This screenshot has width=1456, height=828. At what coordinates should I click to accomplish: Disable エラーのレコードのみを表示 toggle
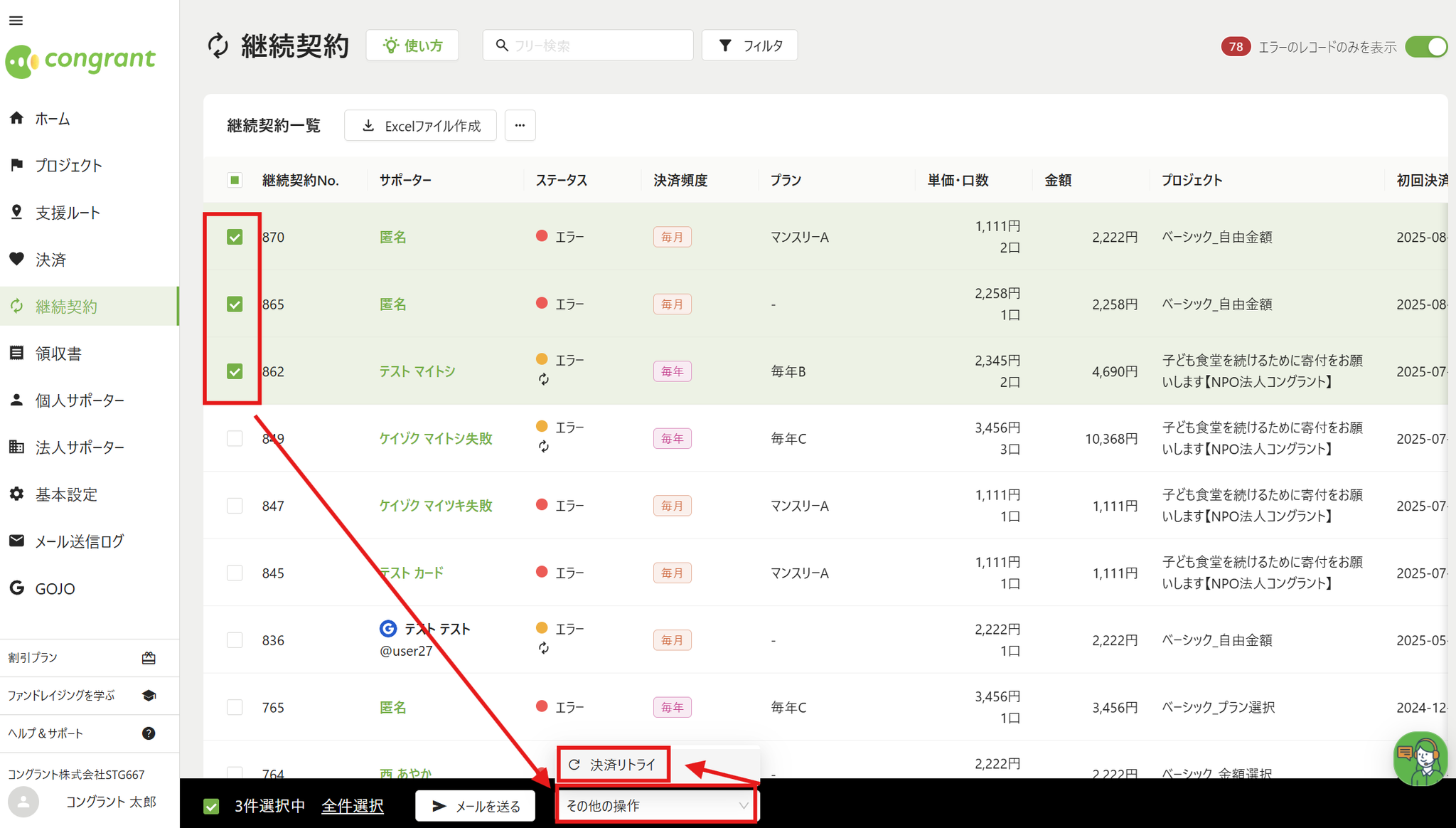pos(1426,47)
